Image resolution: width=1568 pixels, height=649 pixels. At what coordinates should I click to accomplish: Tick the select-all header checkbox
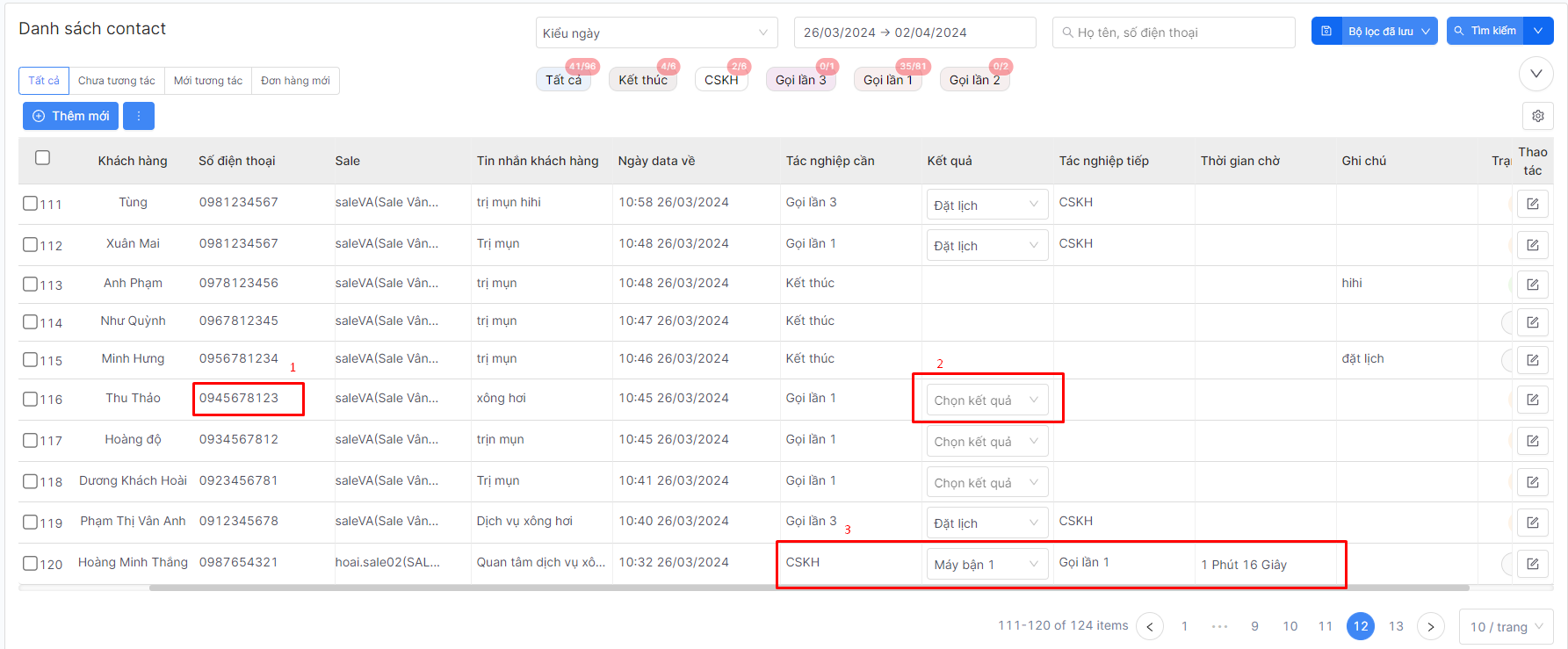click(x=42, y=158)
